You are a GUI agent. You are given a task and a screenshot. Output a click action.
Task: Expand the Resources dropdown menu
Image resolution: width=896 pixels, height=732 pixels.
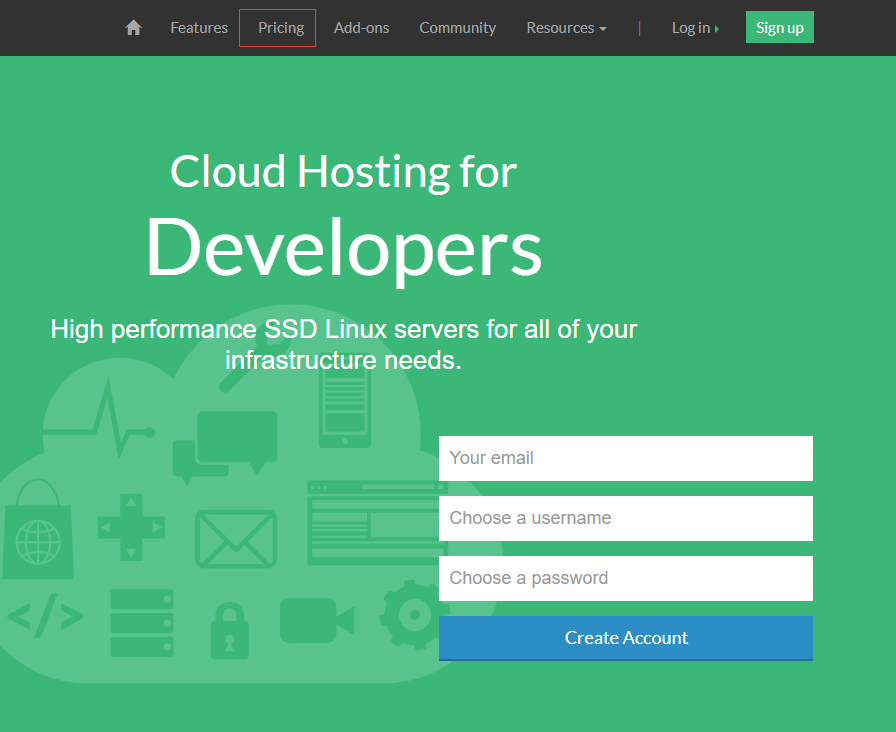(x=566, y=28)
